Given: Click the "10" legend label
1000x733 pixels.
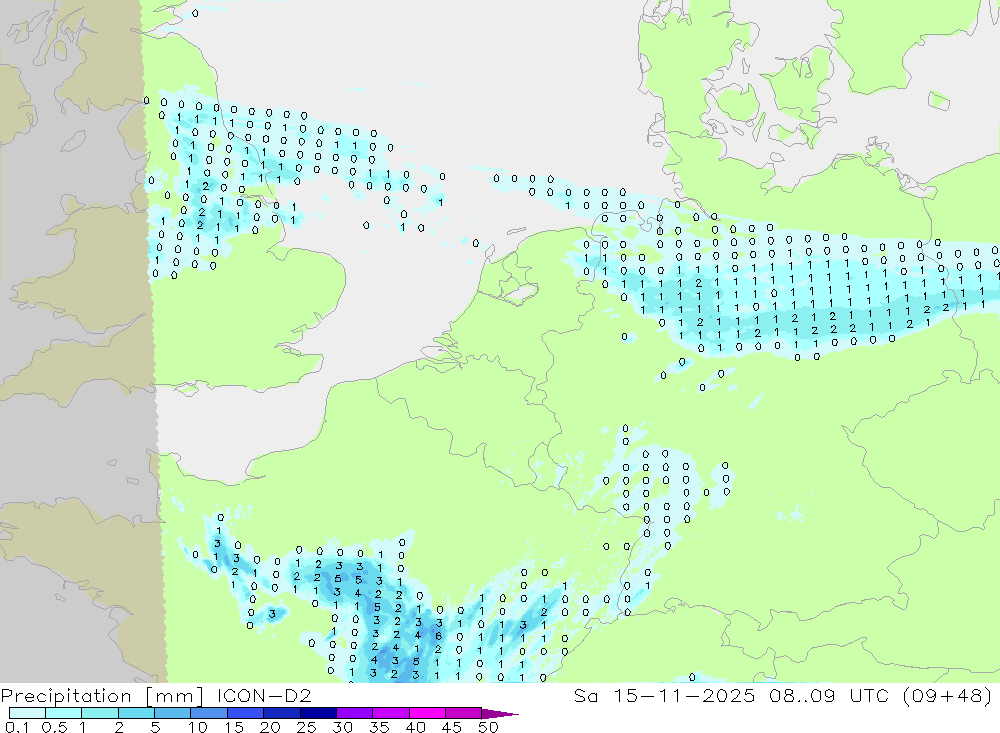Looking at the screenshot, I should coord(198,727).
